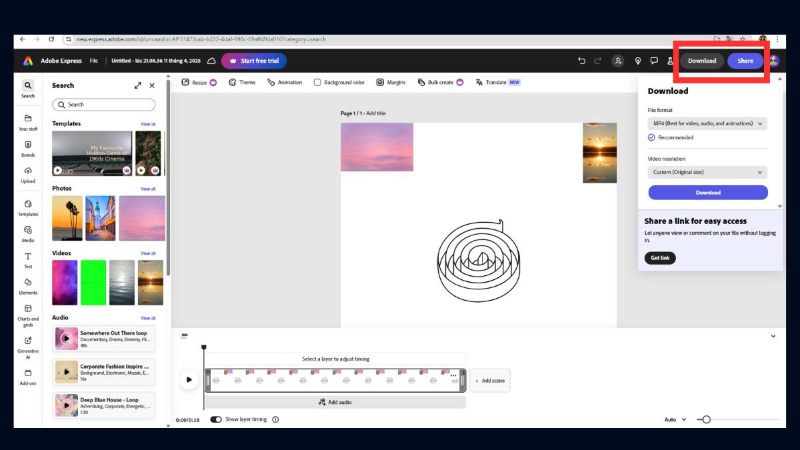This screenshot has height=450, width=800.
Task: Click the Adobe Express logo
Action: tap(28, 61)
